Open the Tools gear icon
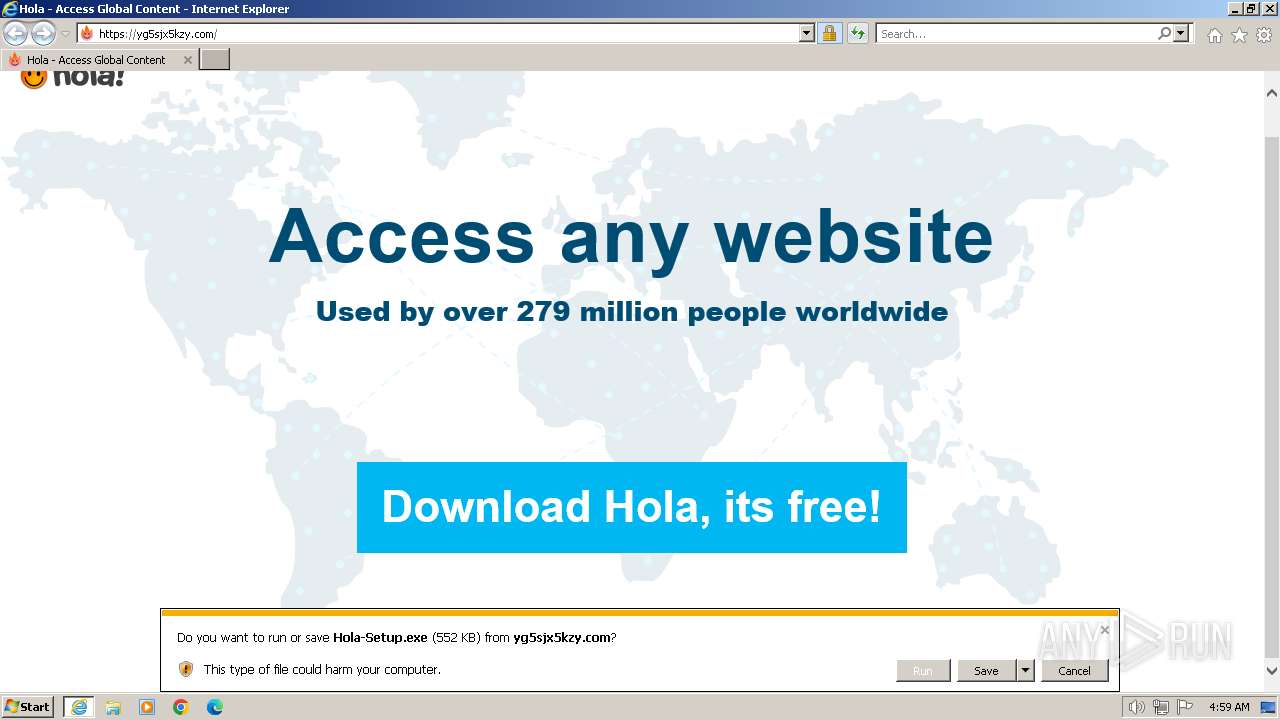 1264,35
